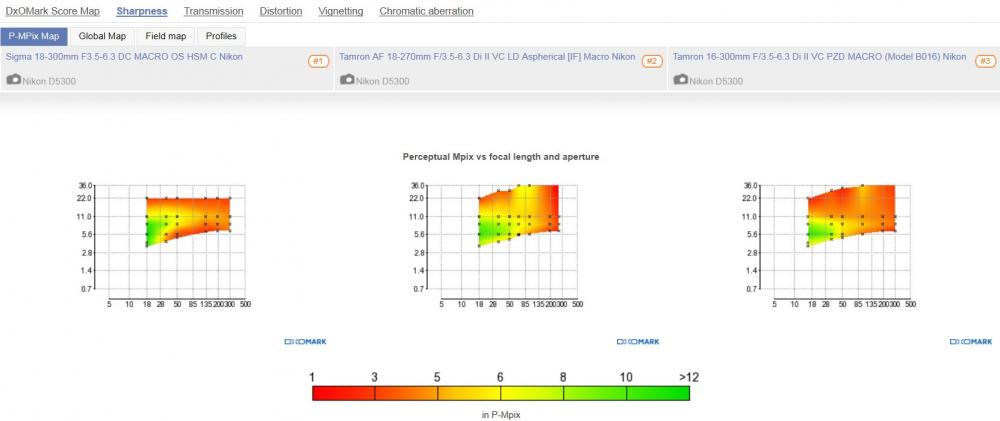Open the Profiles tab
1000x421 pixels.
[x=221, y=36]
